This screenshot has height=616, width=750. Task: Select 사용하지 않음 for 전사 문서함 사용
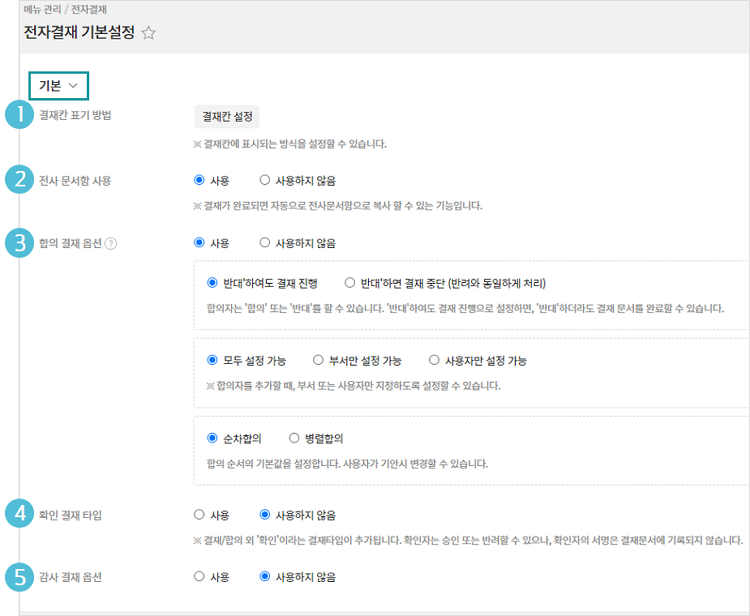click(265, 180)
